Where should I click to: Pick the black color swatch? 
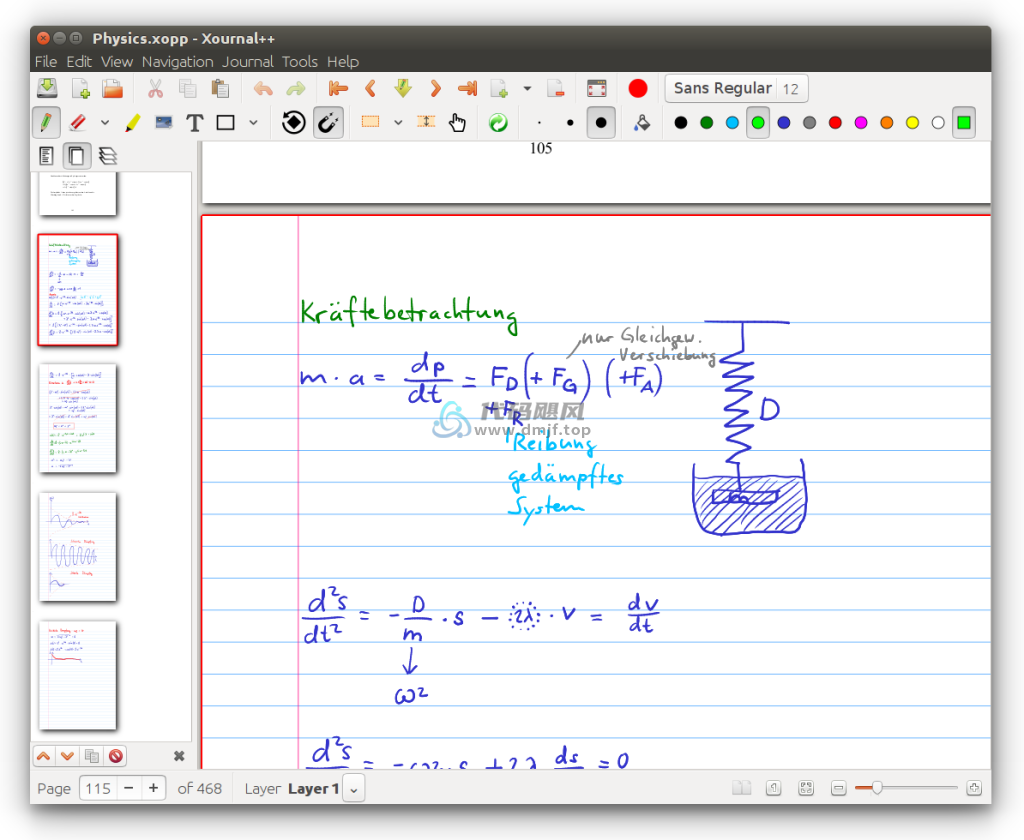coord(680,123)
